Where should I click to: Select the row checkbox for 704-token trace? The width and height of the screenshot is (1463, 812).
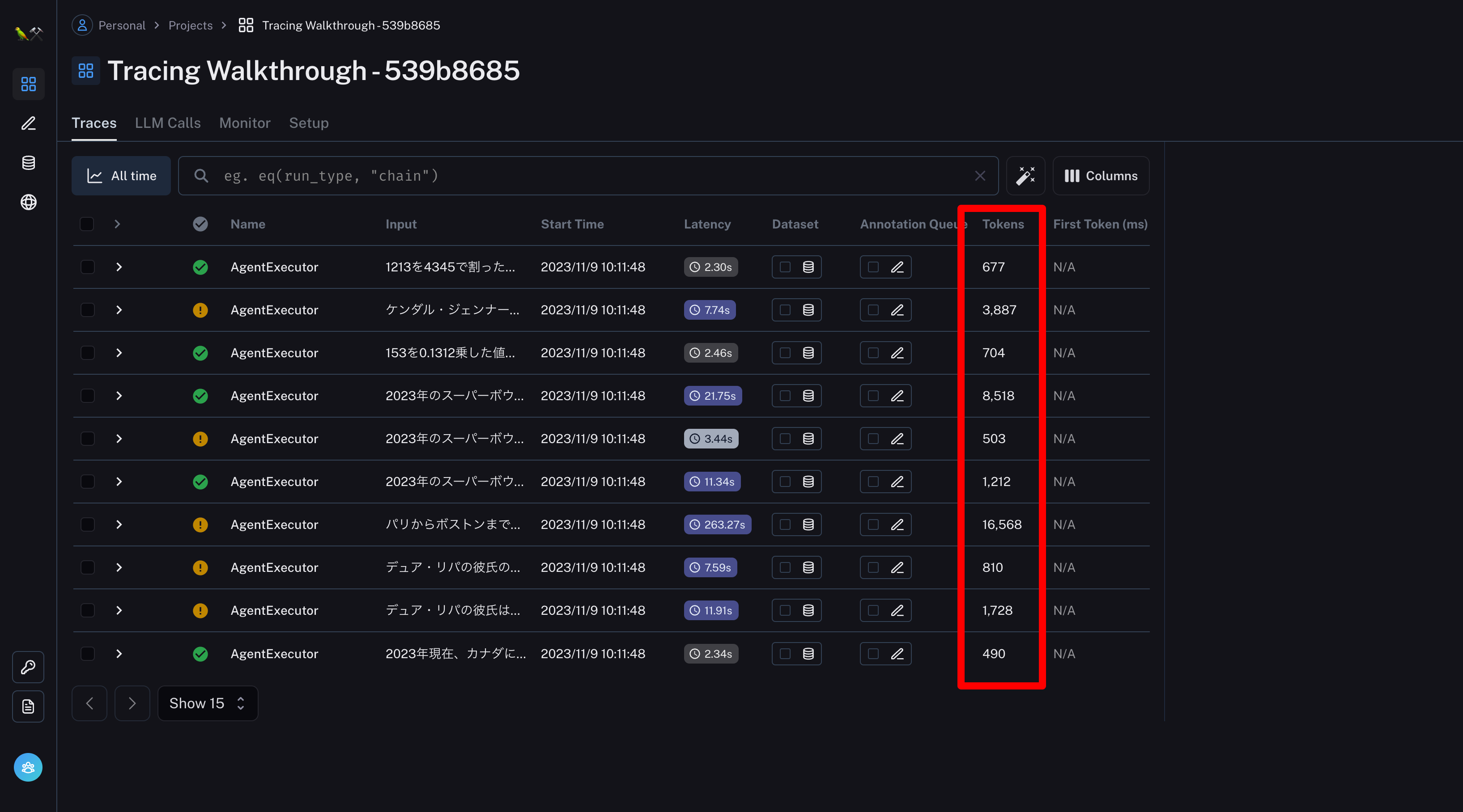pyautogui.click(x=87, y=353)
